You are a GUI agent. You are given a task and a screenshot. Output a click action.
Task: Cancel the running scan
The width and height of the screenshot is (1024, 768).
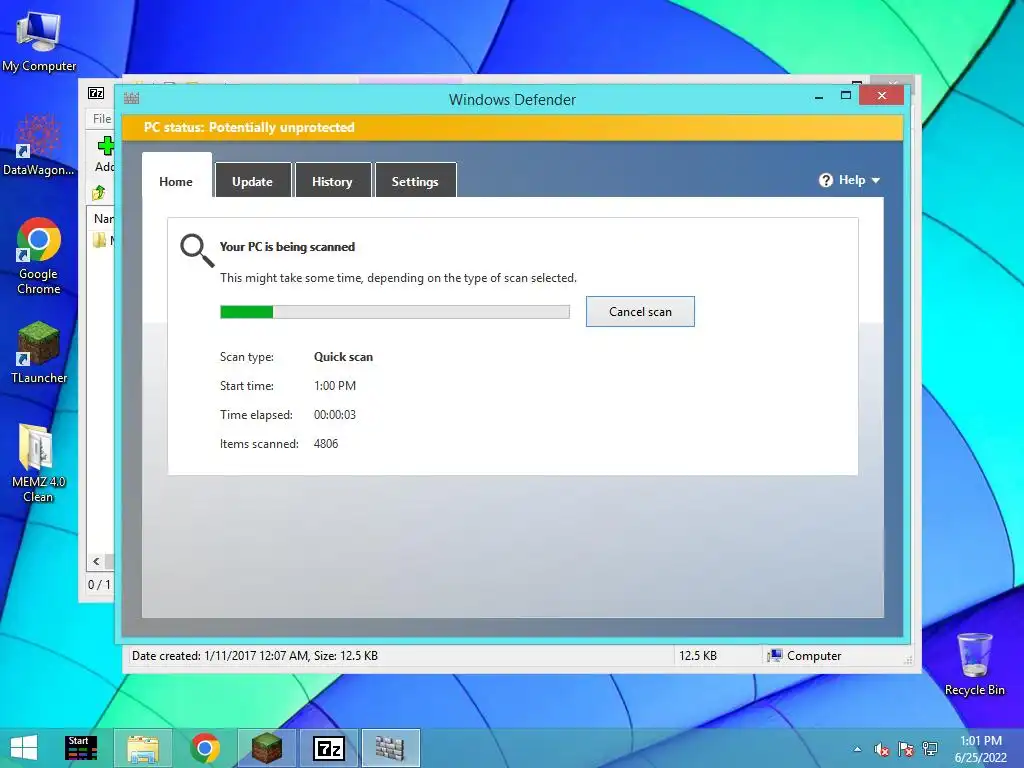pos(640,312)
